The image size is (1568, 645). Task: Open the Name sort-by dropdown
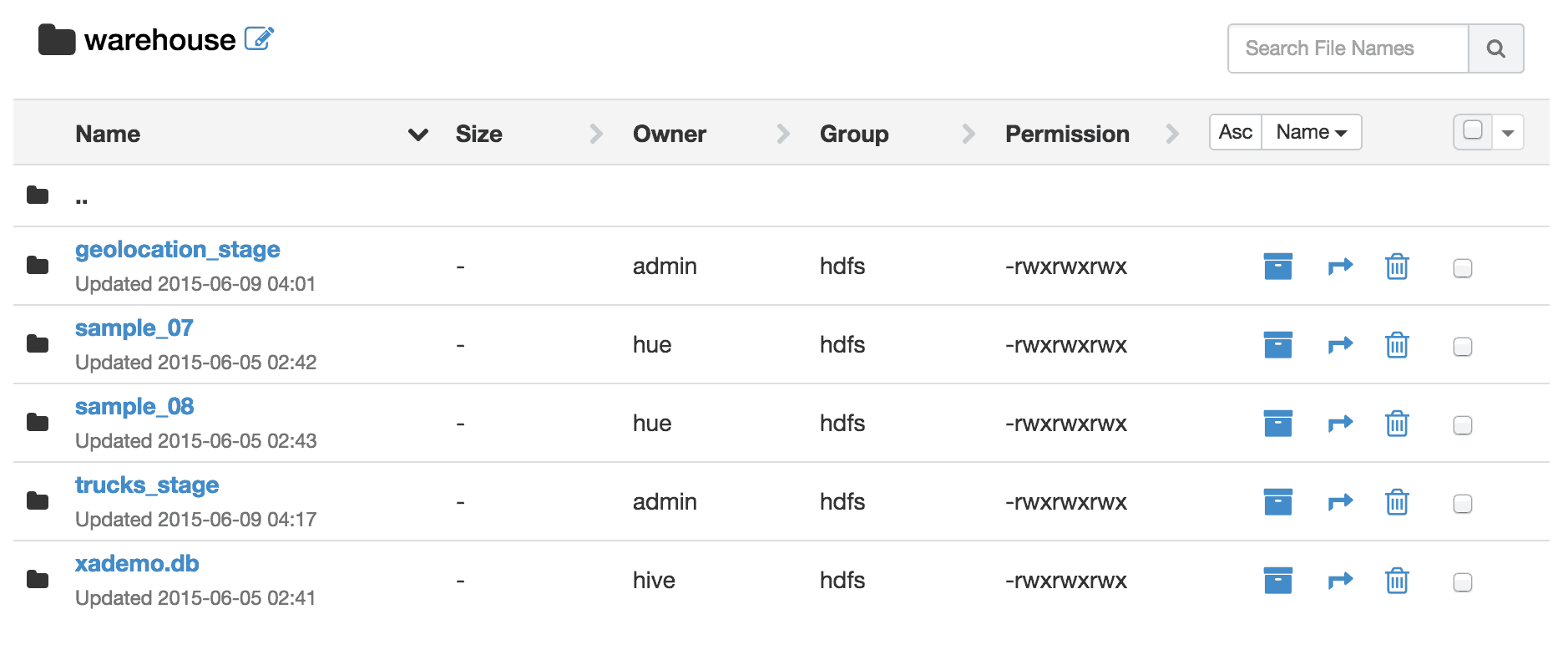[x=1312, y=132]
